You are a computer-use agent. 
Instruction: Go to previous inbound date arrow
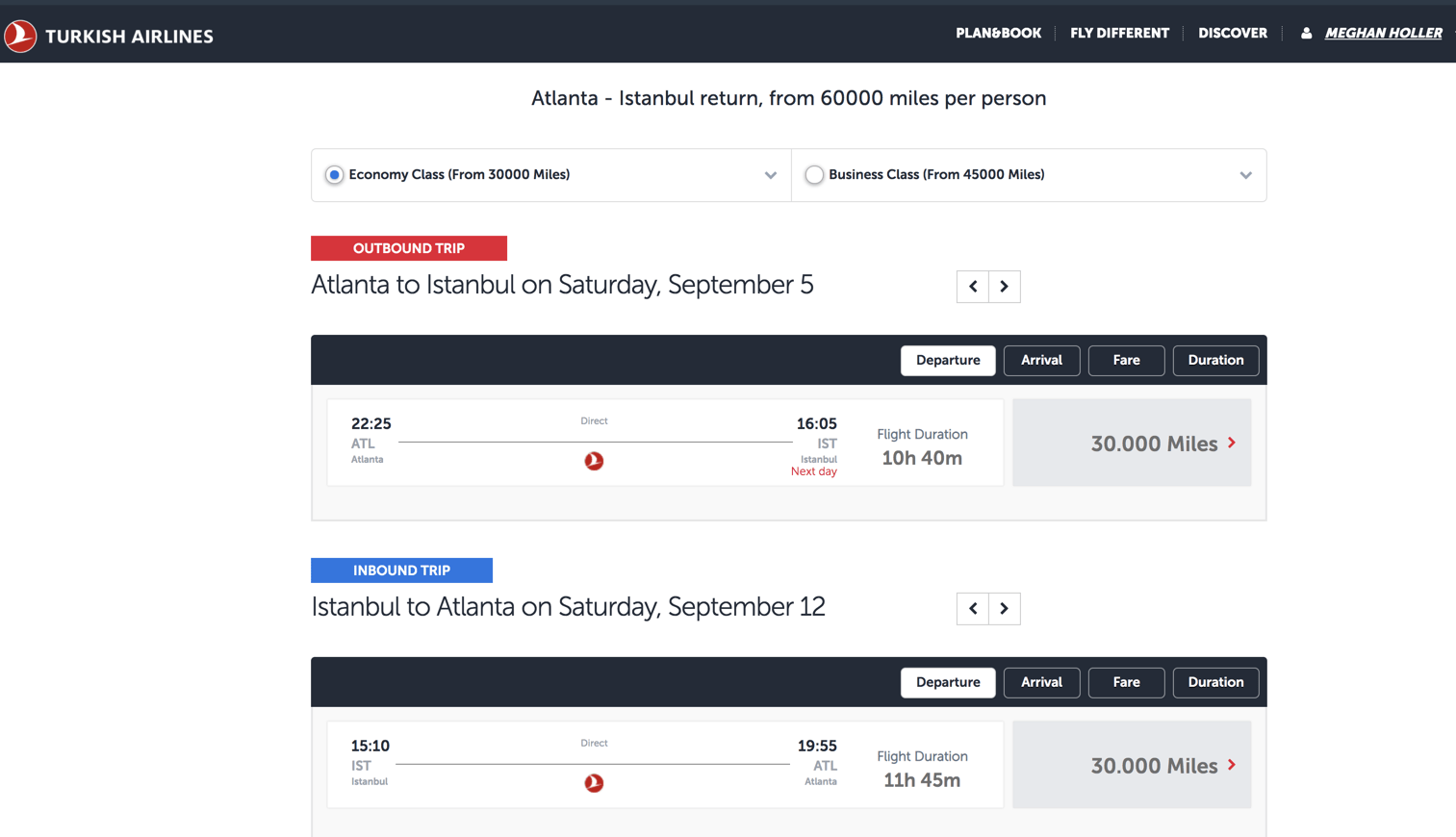973,609
